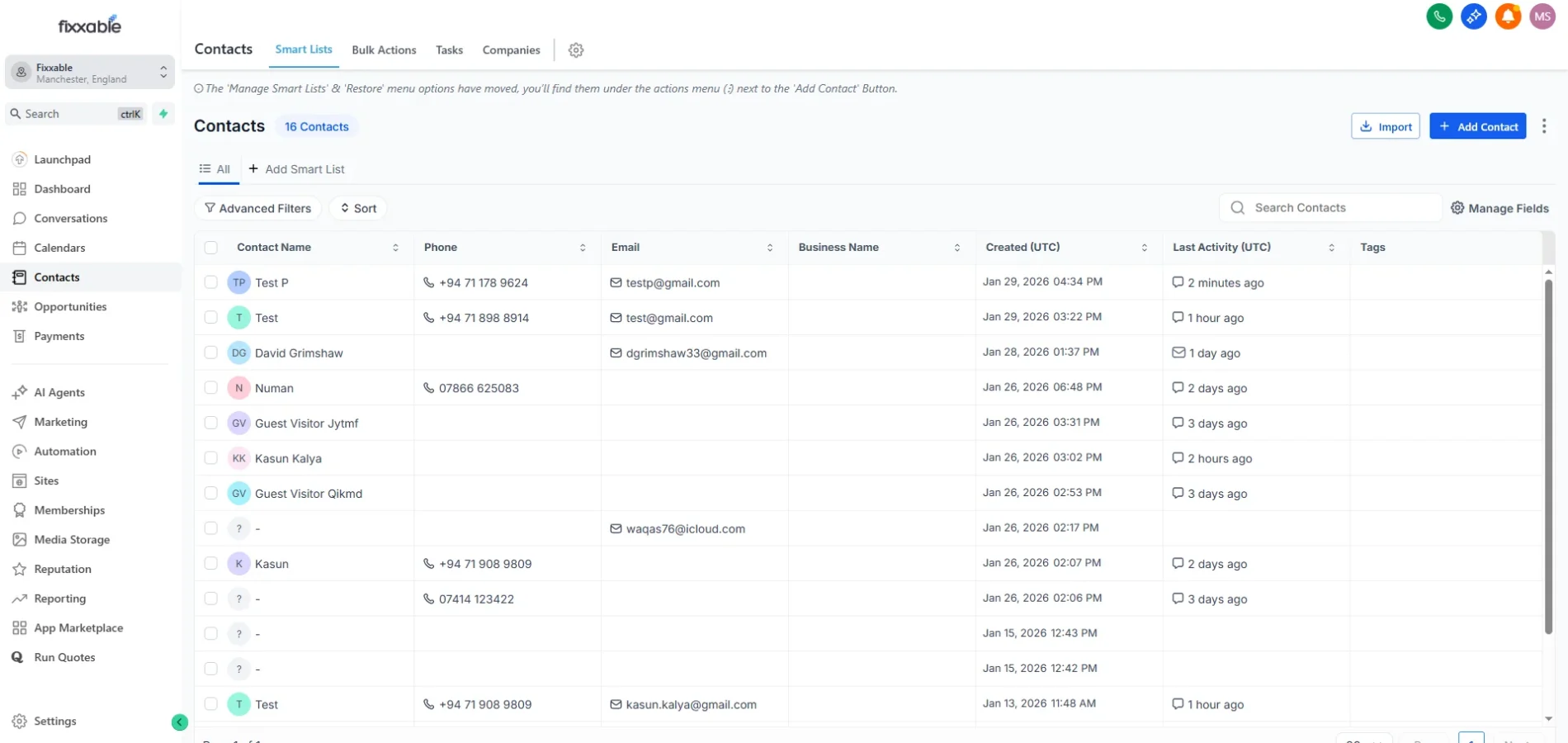Sort by the Contact Name column arrows

395,247
